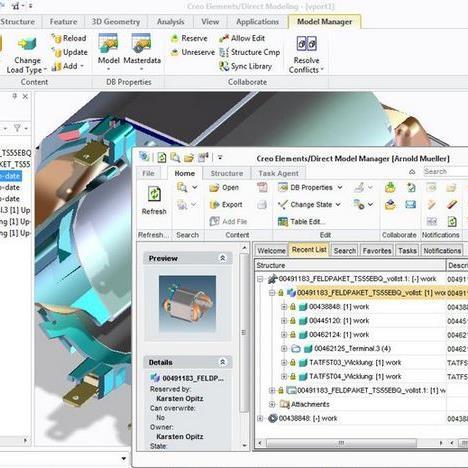
Task: Click Table Edit command
Action: pos(302,222)
